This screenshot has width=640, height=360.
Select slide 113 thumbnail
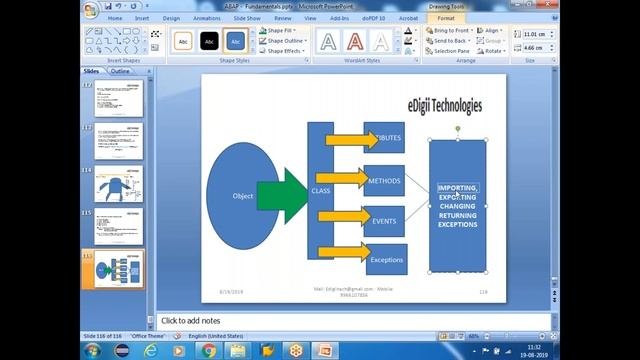[119, 141]
